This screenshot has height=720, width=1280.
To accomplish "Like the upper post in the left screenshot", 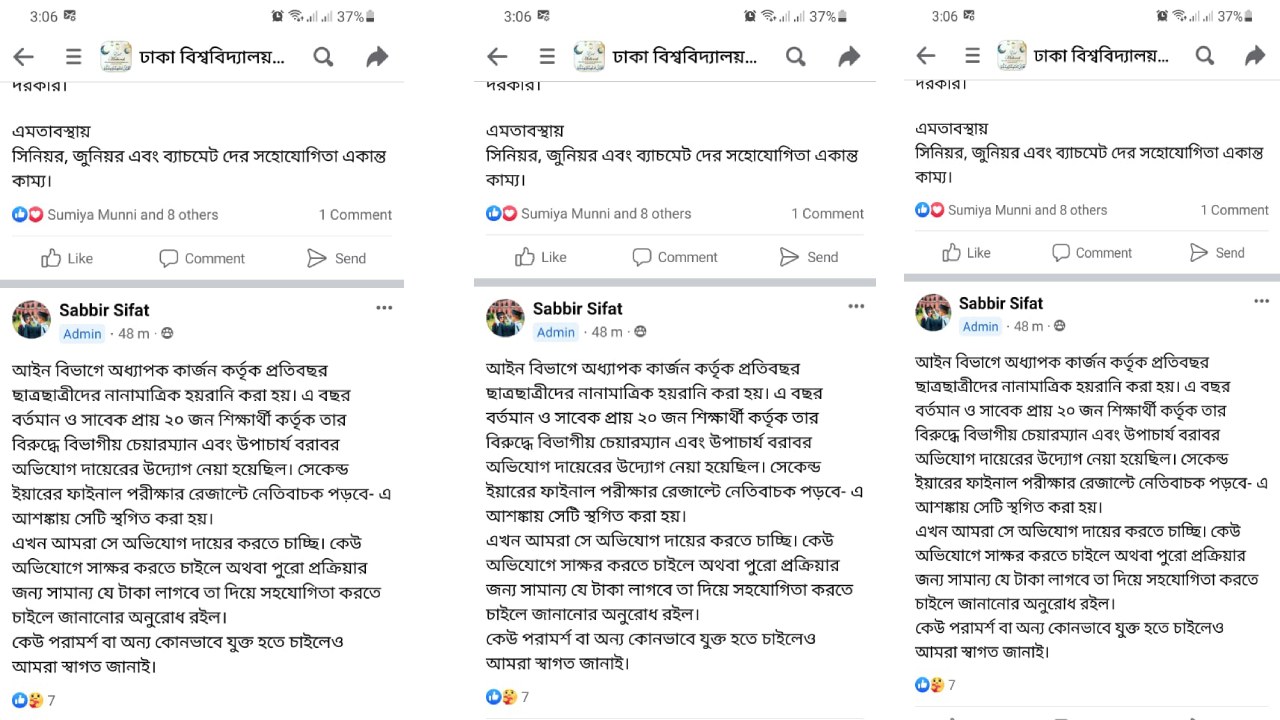I will point(67,258).
